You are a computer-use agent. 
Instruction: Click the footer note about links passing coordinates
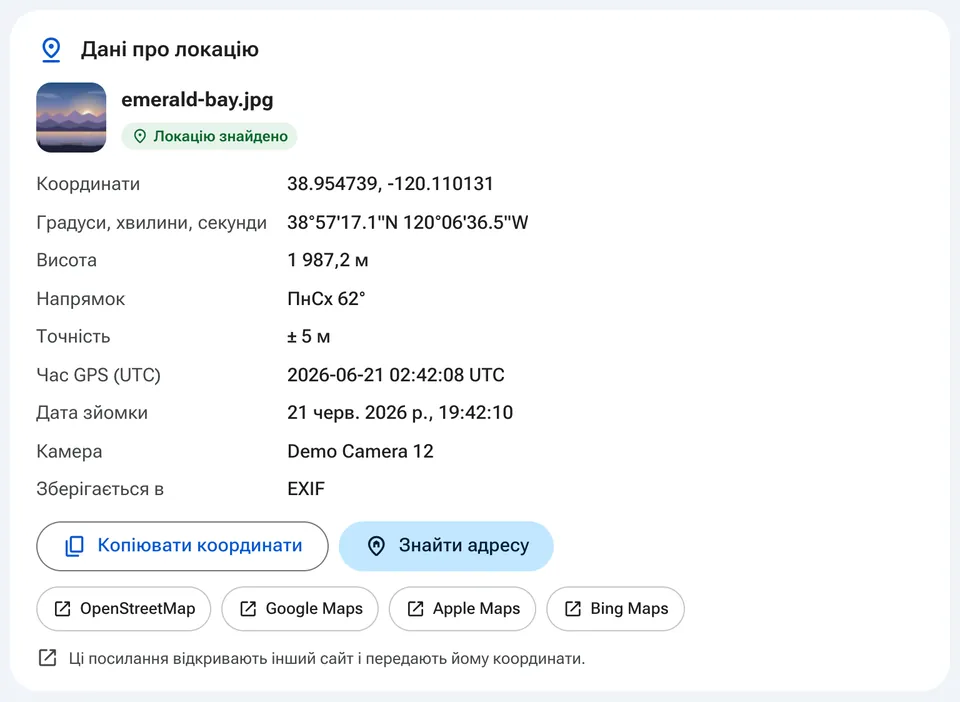[327, 659]
